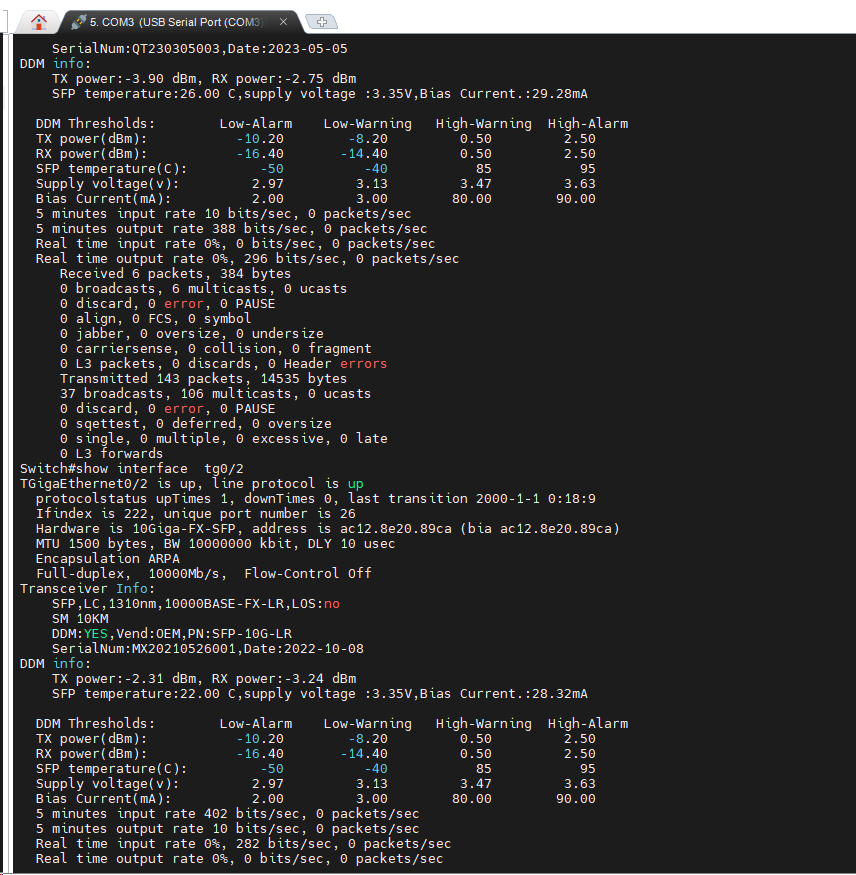Click 'Transmitted 143 packets, 14535 bytes' line

pyautogui.click(x=203, y=379)
